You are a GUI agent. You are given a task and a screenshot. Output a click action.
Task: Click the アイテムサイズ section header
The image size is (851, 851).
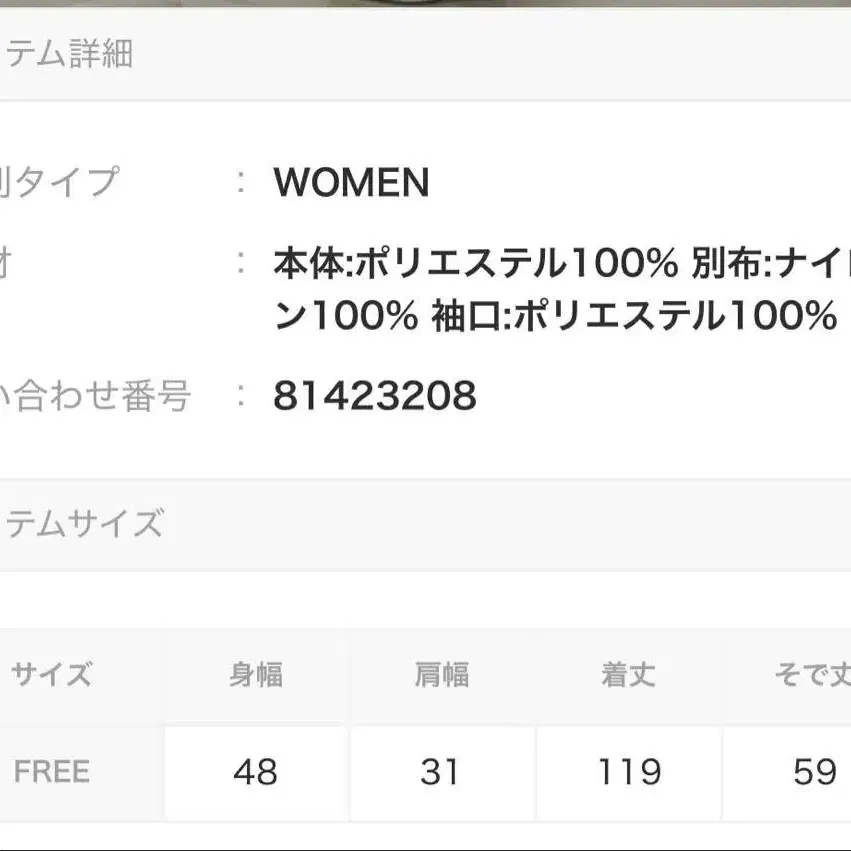pos(83,524)
